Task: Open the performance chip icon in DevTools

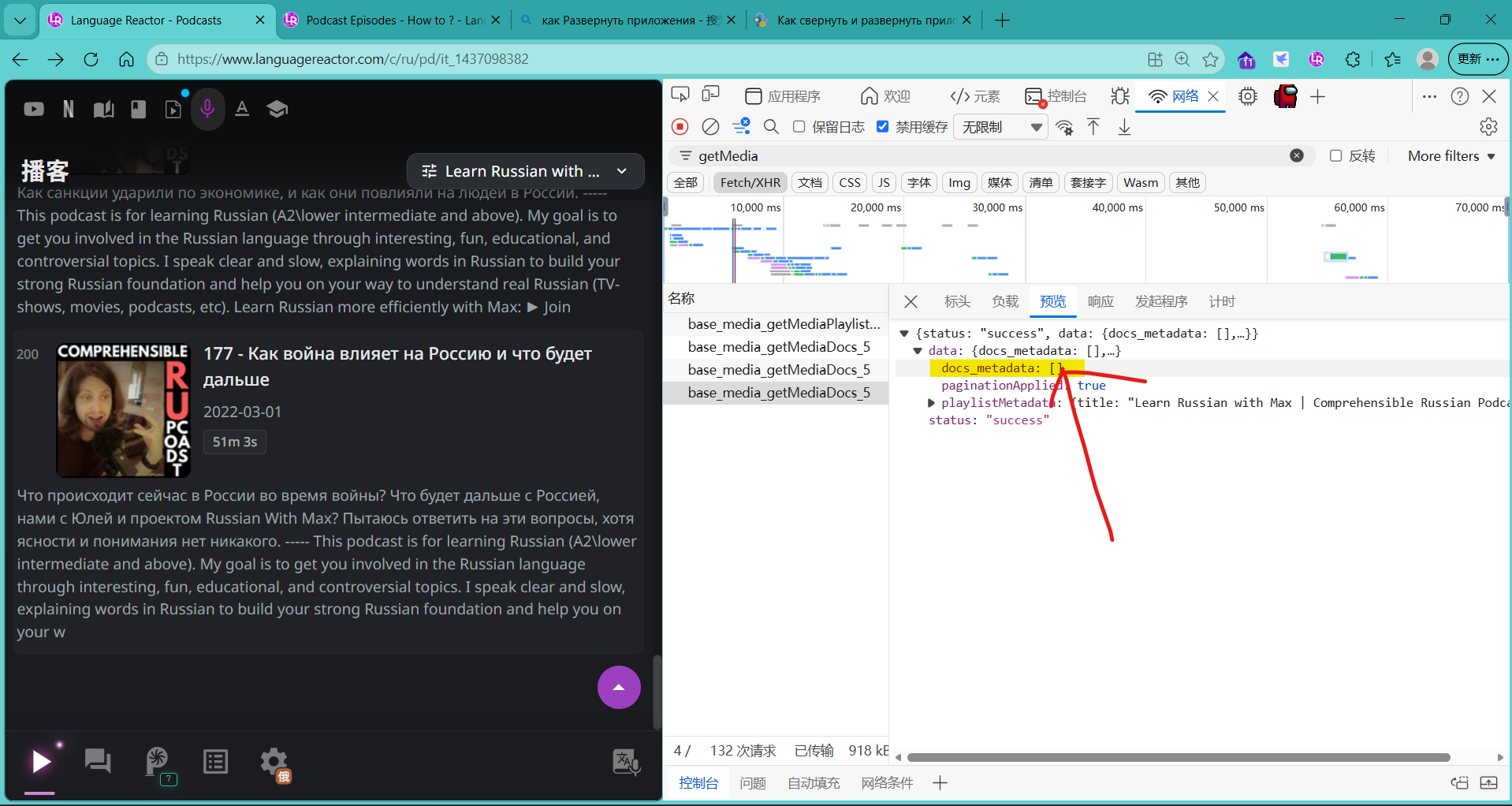Action: click(1248, 96)
